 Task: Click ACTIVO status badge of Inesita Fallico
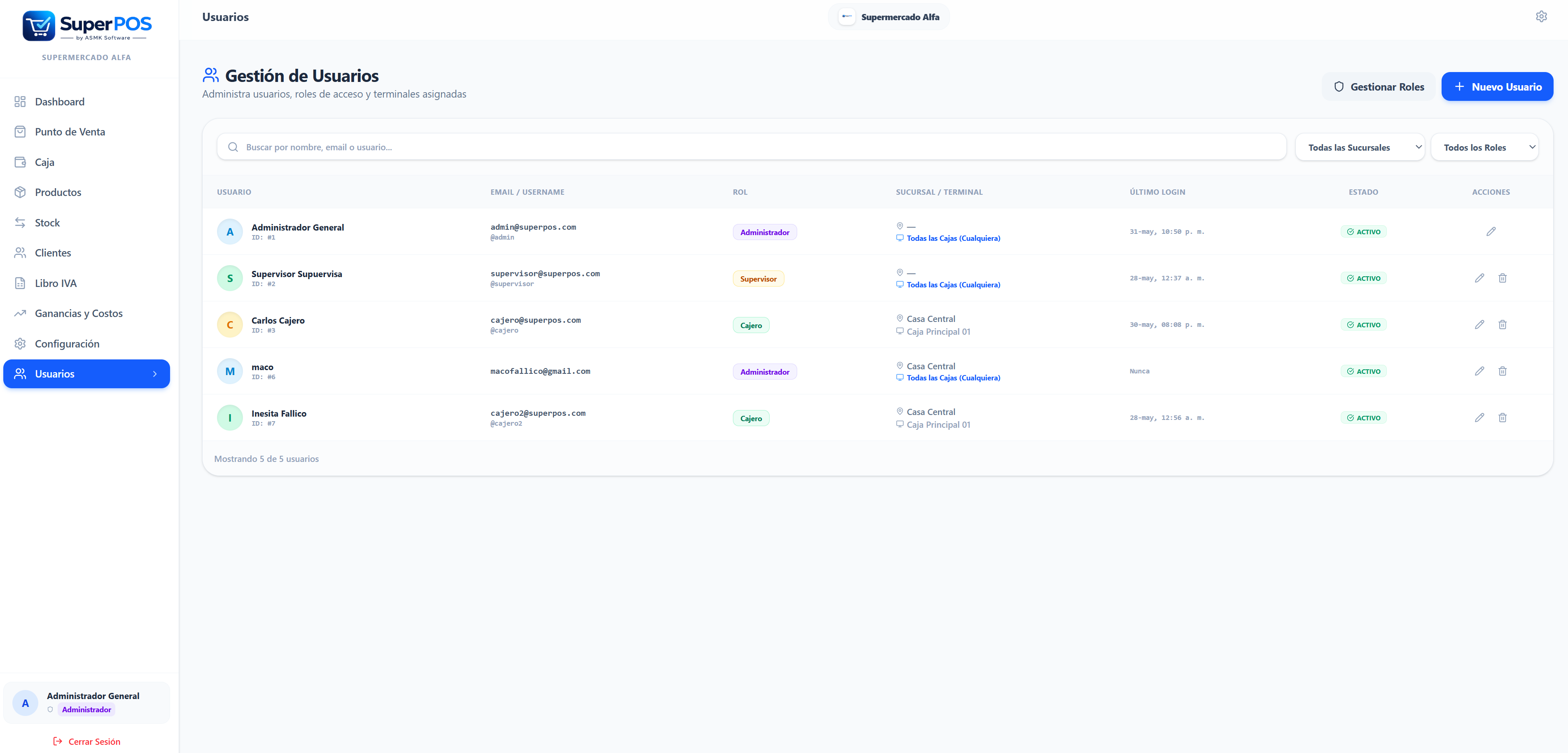tap(1363, 418)
